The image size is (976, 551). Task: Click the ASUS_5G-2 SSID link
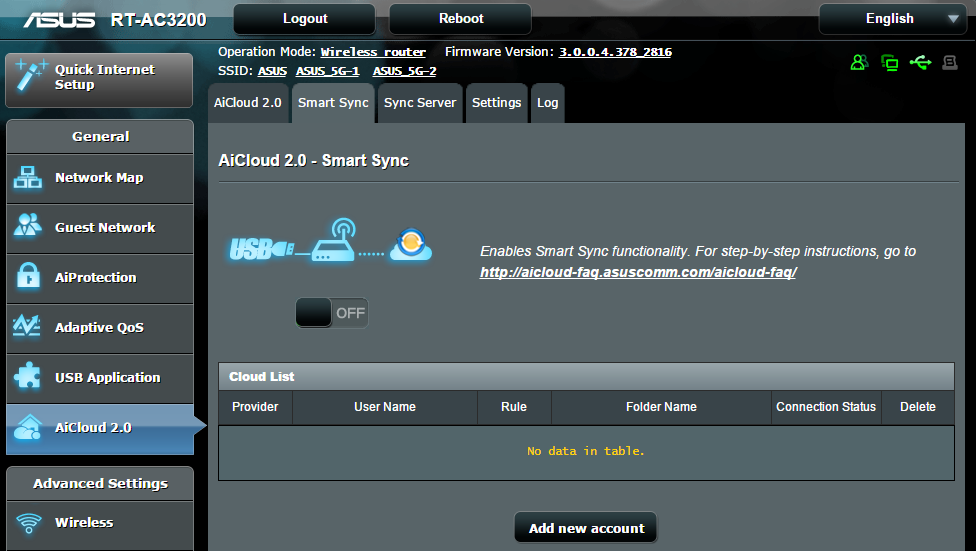[405, 71]
